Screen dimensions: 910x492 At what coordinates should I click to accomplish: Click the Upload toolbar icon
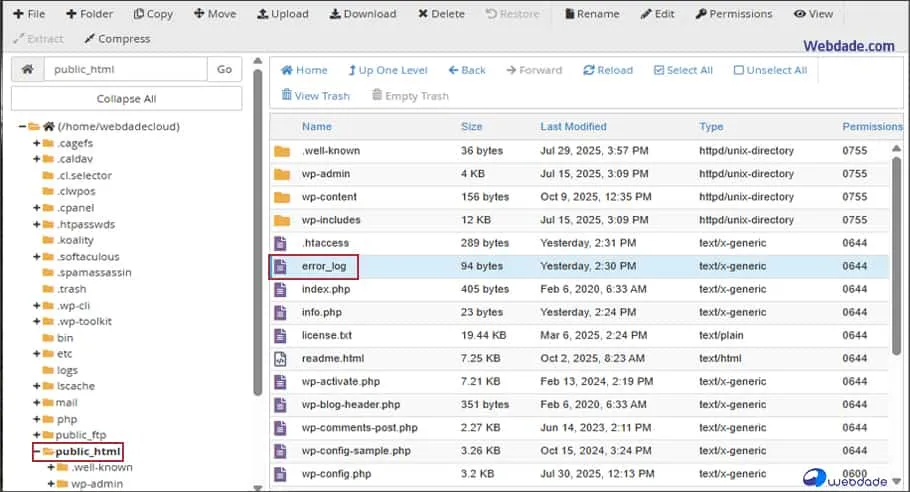pos(262,14)
